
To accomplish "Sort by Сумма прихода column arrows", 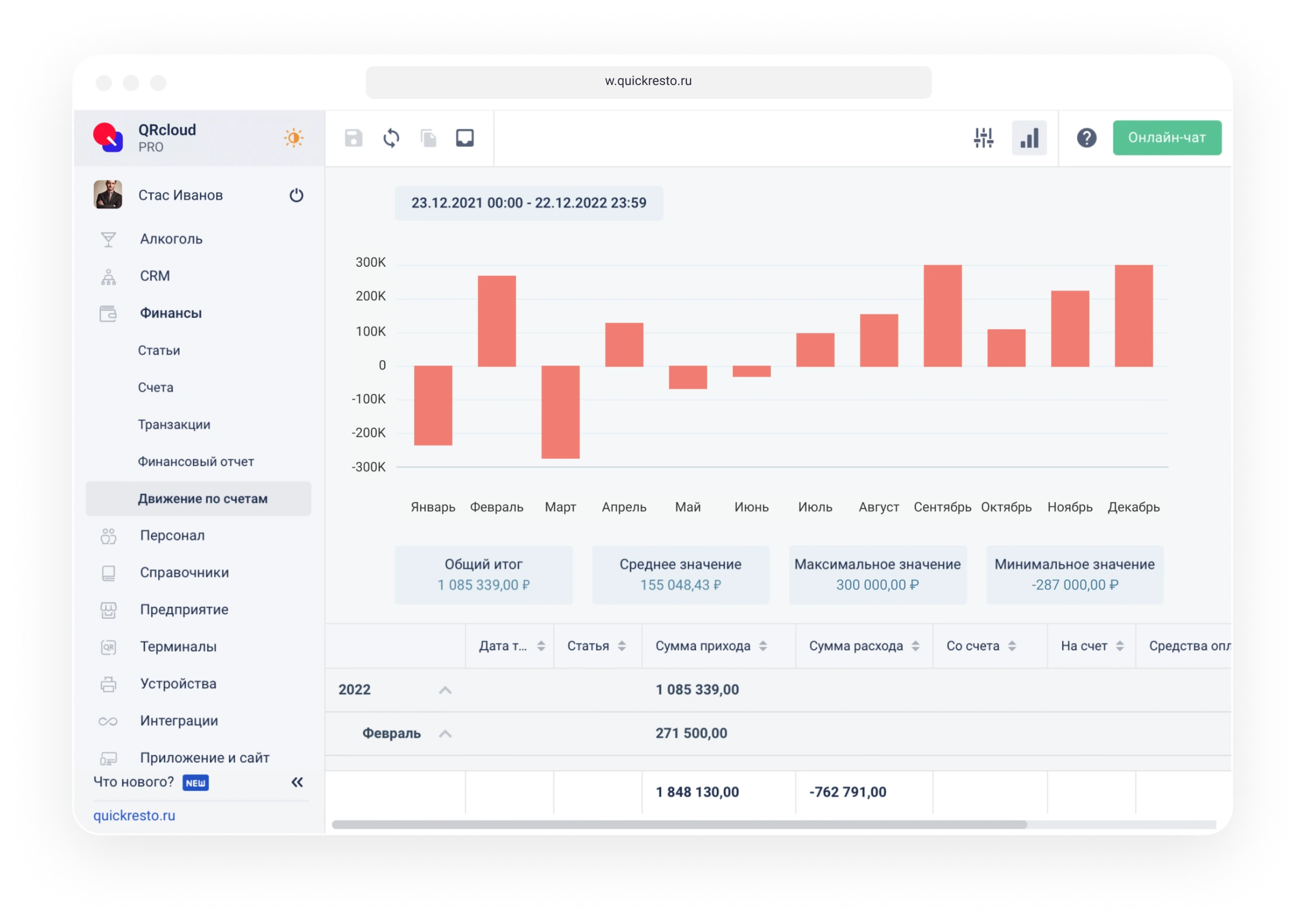I will tap(763, 646).
